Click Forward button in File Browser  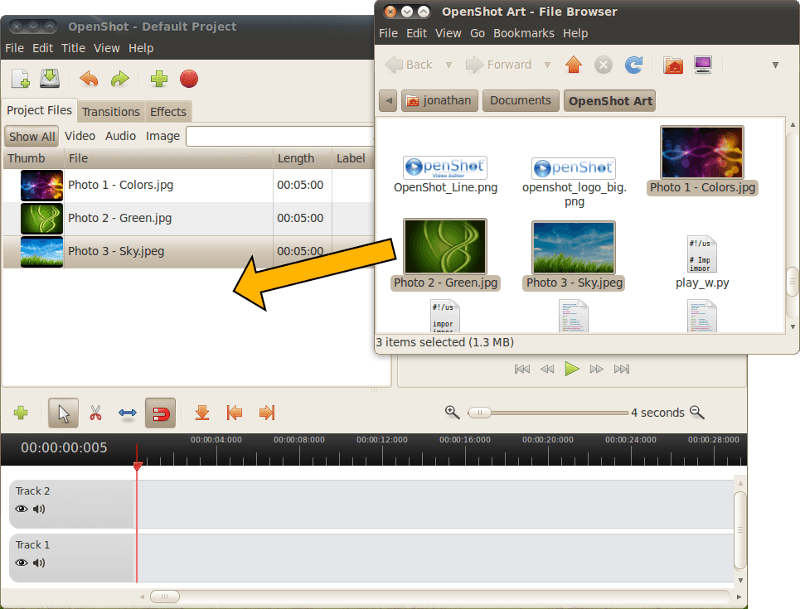[x=498, y=65]
